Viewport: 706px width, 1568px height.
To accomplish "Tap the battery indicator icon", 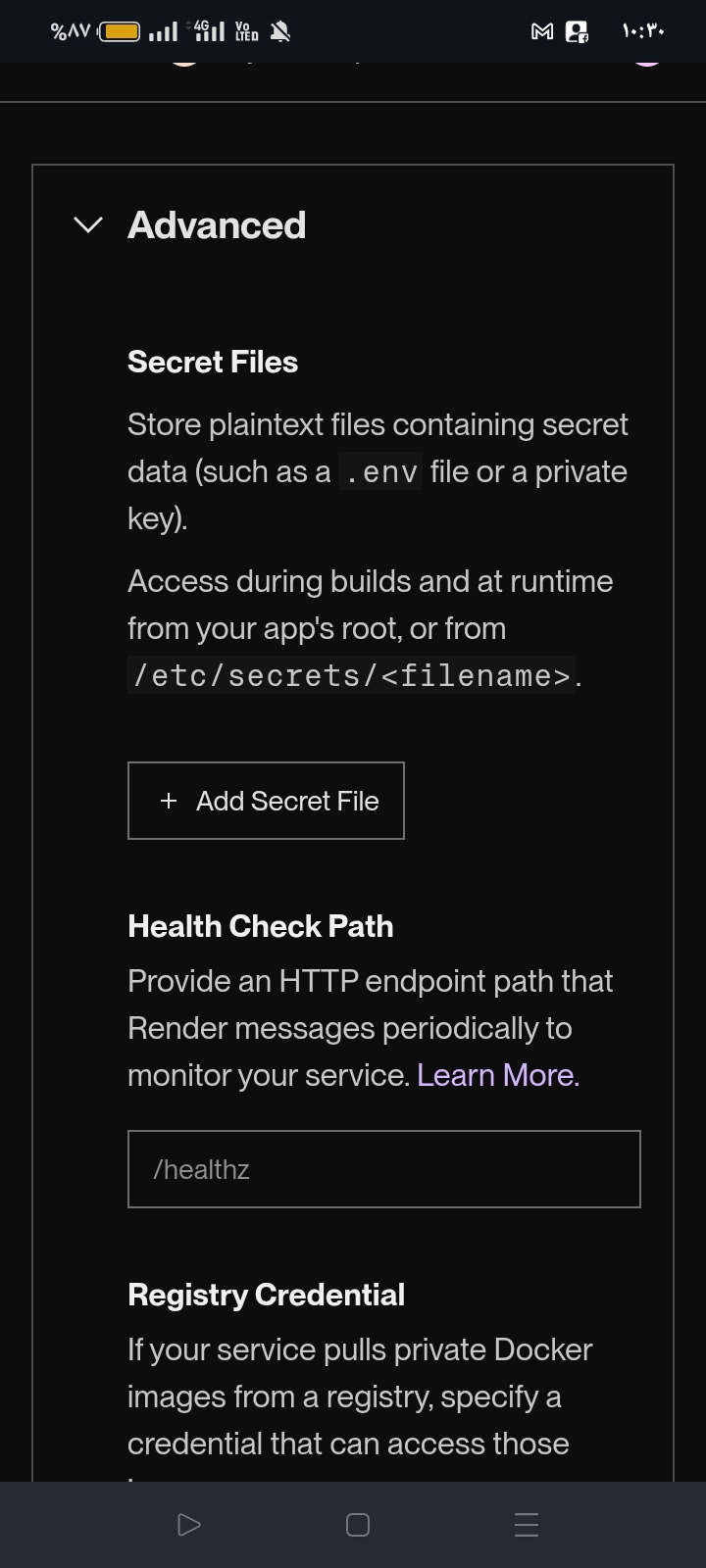I will [x=120, y=31].
